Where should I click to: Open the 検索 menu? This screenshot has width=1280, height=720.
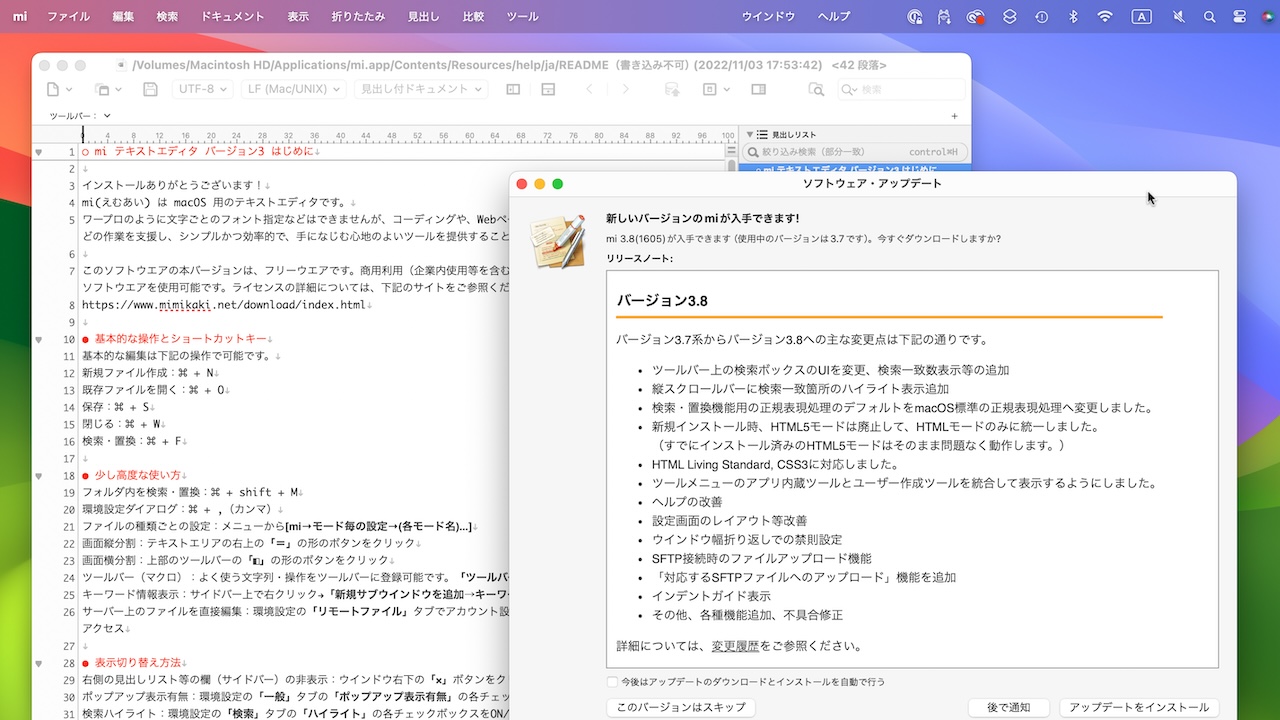[168, 16]
